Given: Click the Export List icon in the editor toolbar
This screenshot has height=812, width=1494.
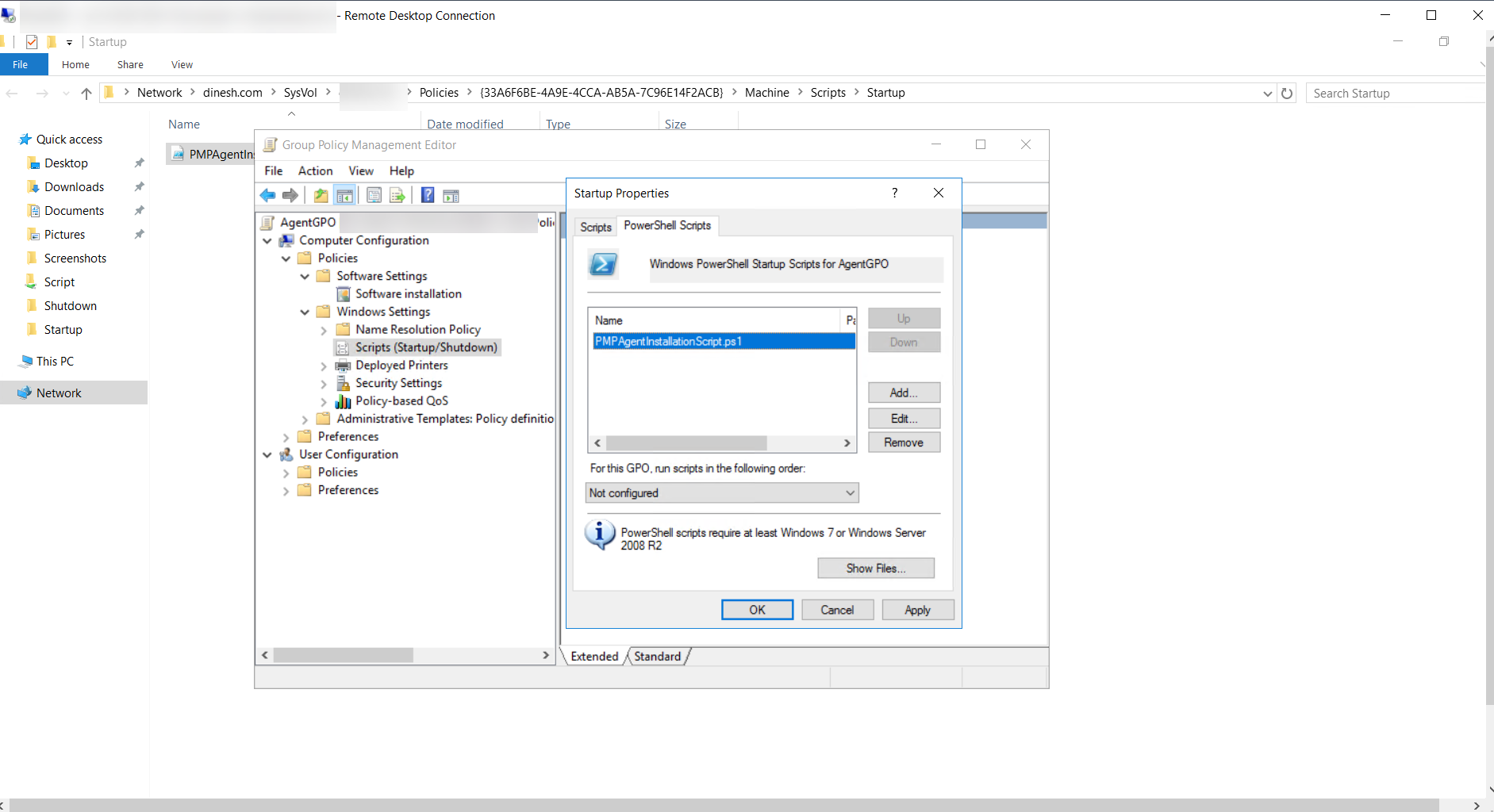Looking at the screenshot, I should coord(398,195).
